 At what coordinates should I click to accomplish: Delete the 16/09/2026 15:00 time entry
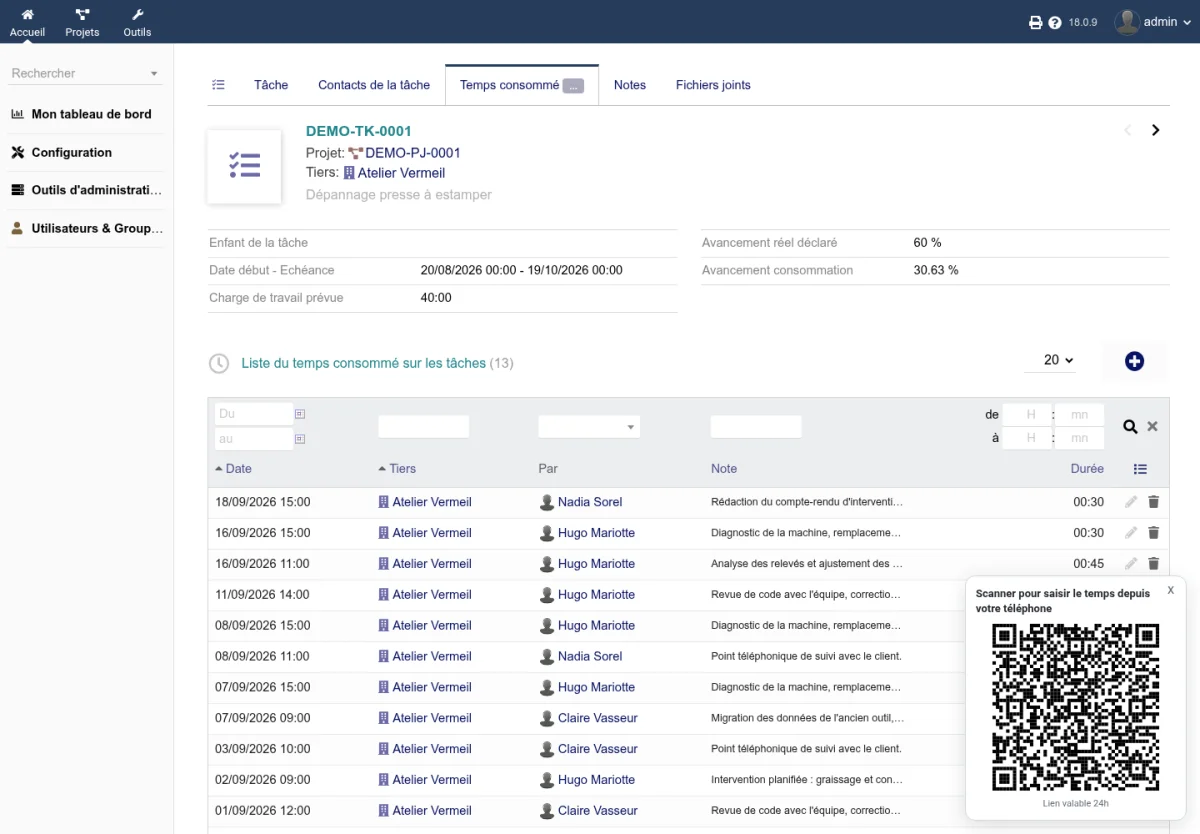point(1153,533)
